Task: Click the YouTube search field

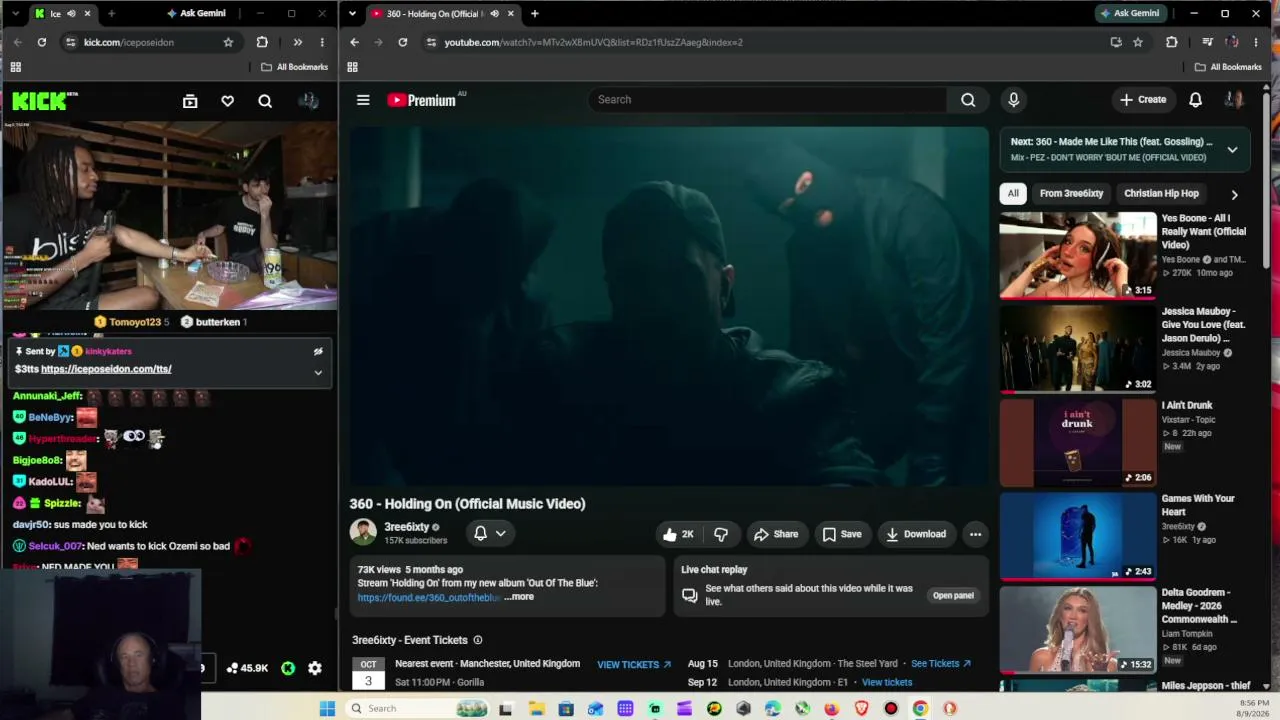Action: click(x=767, y=100)
